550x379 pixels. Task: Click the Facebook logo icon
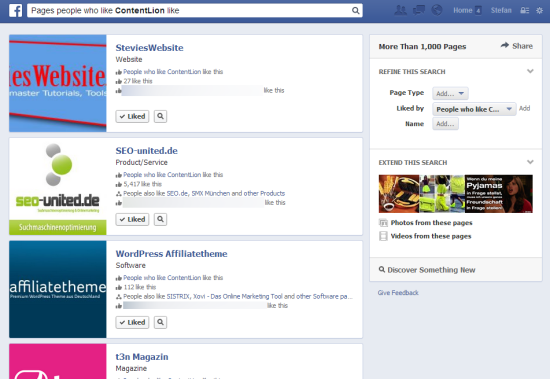[x=15, y=11]
